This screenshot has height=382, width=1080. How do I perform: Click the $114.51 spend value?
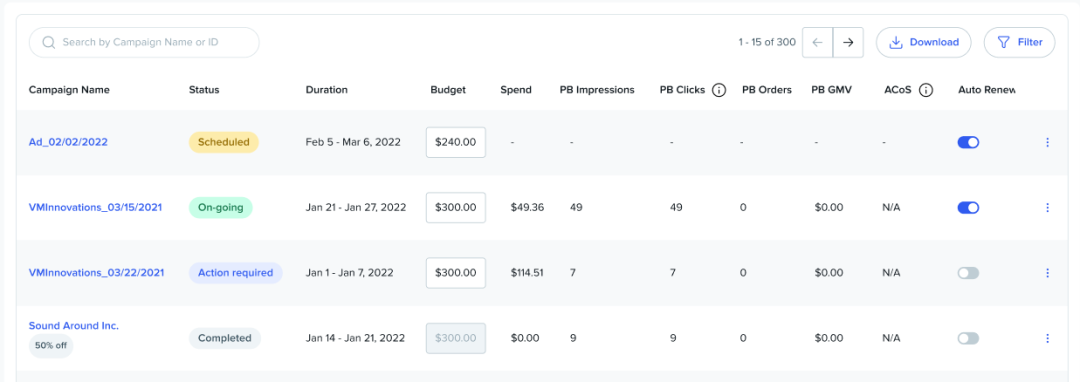click(527, 273)
